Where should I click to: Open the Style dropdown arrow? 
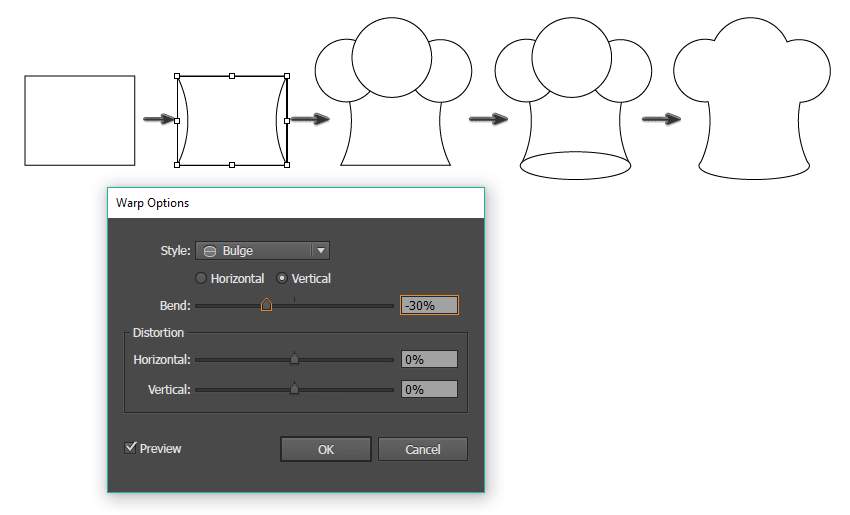point(319,251)
